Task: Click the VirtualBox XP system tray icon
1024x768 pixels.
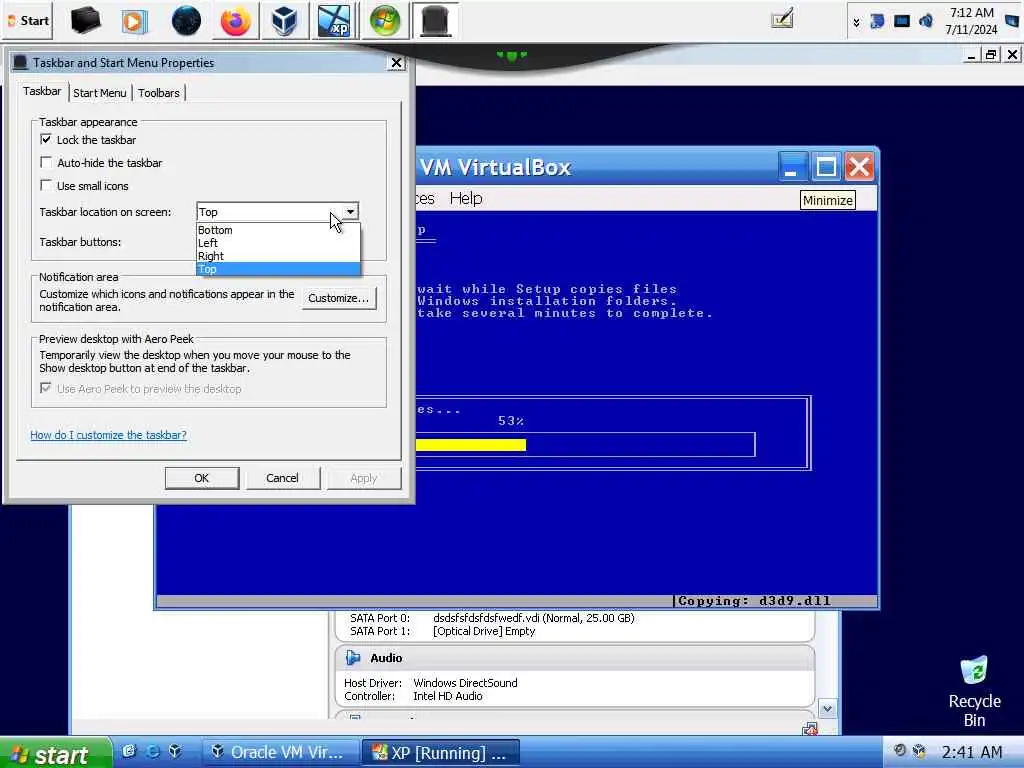Action: (920, 751)
